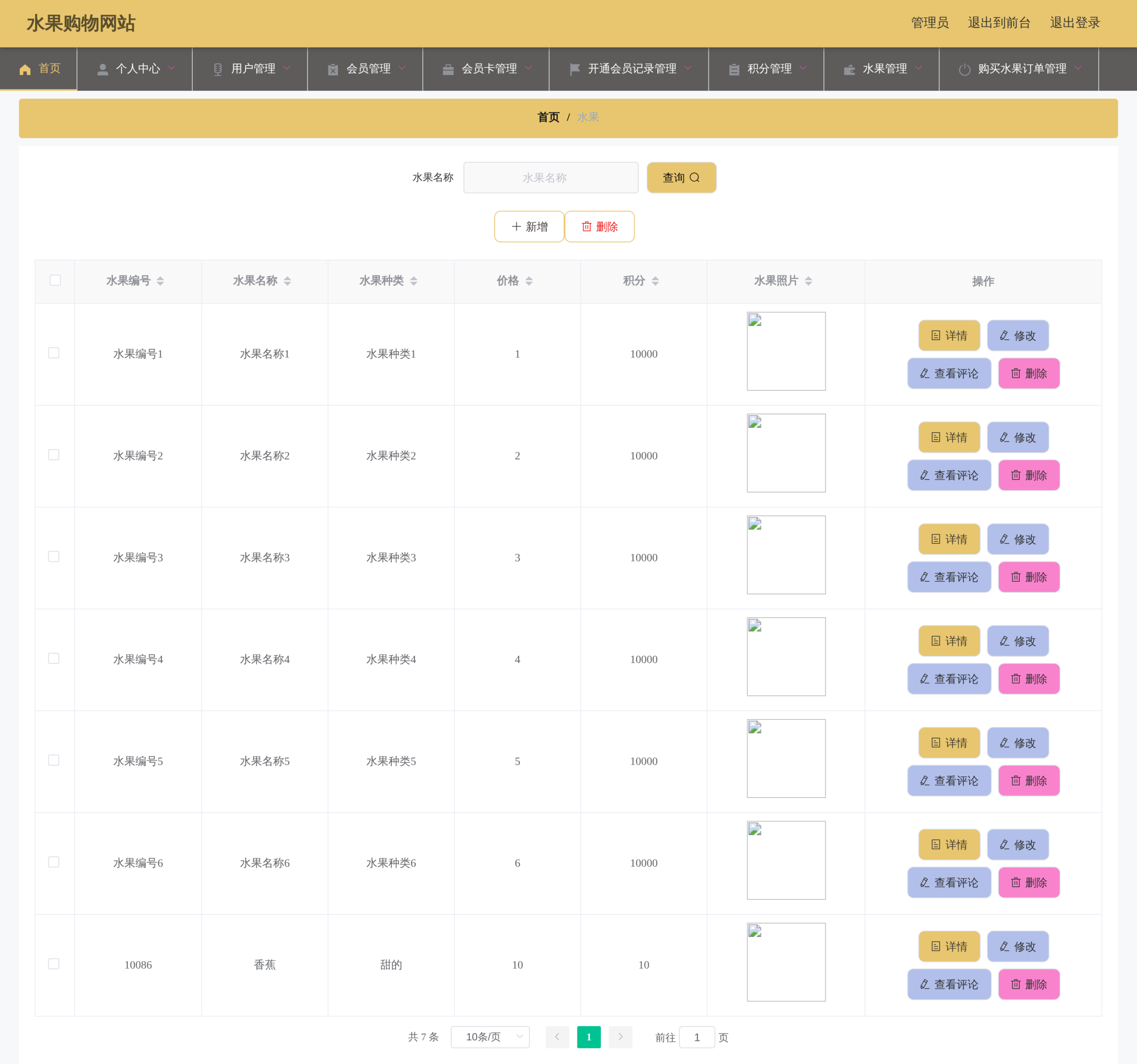This screenshot has height=1064, width=1137.
Task: Open the 积分管理 menu item
Action: pos(767,69)
